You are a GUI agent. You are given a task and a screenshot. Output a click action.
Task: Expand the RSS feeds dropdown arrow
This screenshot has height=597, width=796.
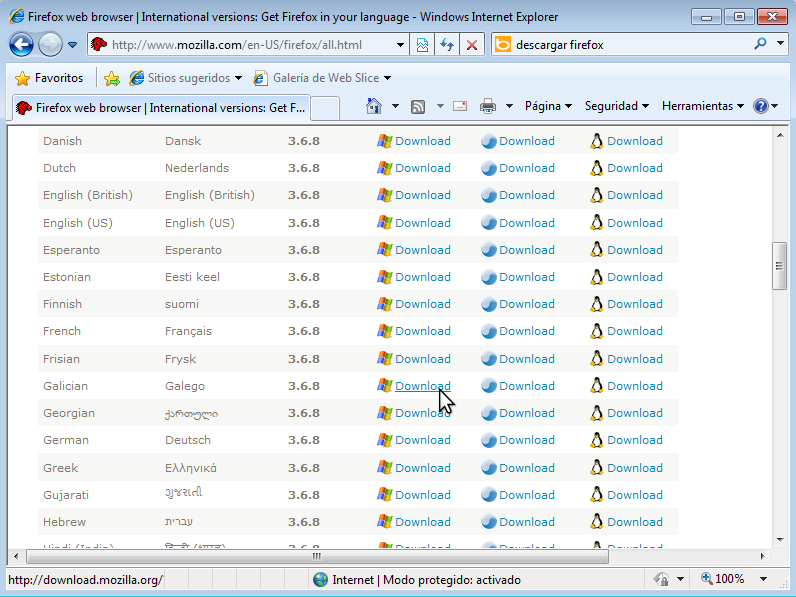tap(440, 106)
